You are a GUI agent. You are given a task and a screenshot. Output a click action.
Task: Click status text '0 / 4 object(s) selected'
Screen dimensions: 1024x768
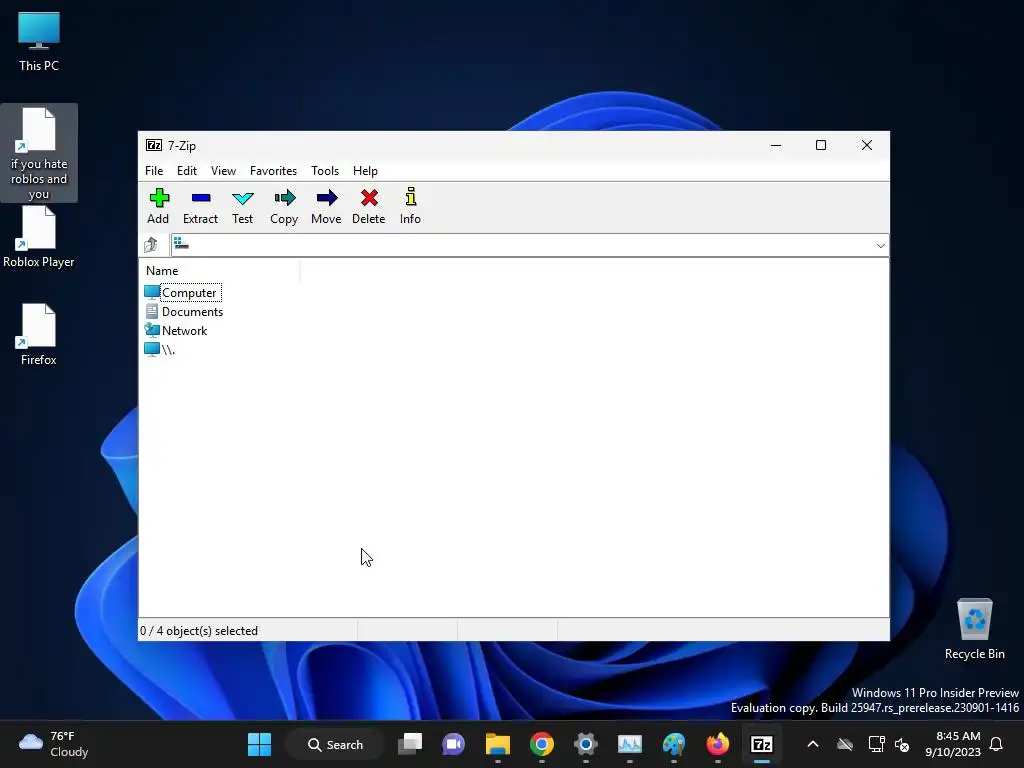(199, 631)
